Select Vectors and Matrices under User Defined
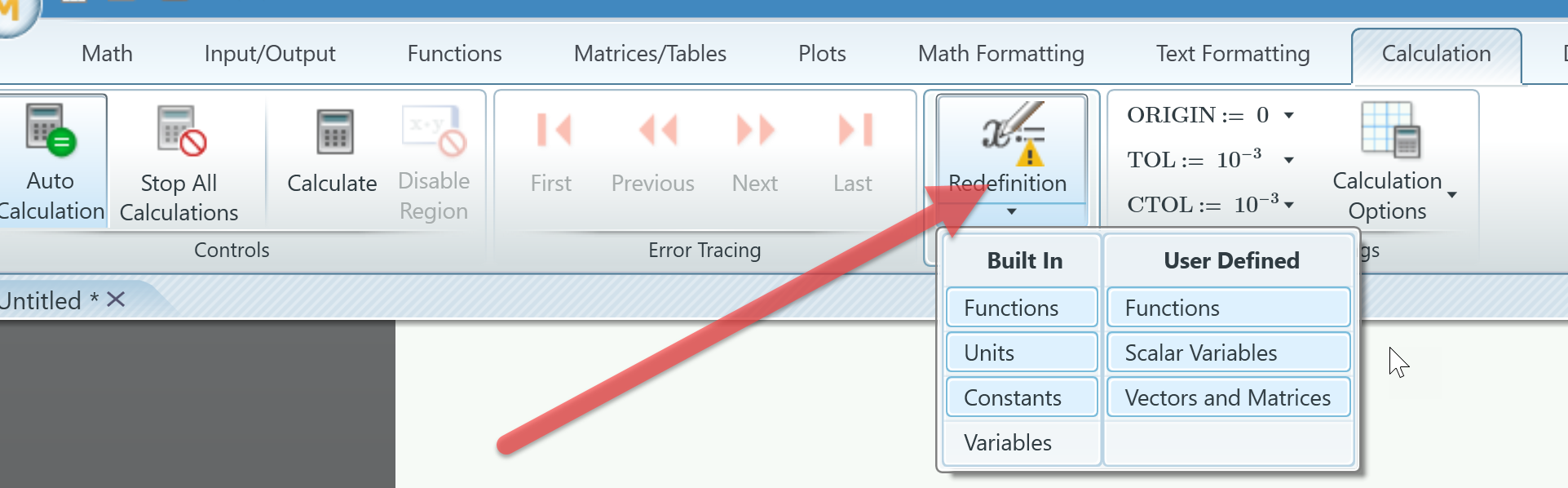The image size is (1568, 488). click(1226, 397)
